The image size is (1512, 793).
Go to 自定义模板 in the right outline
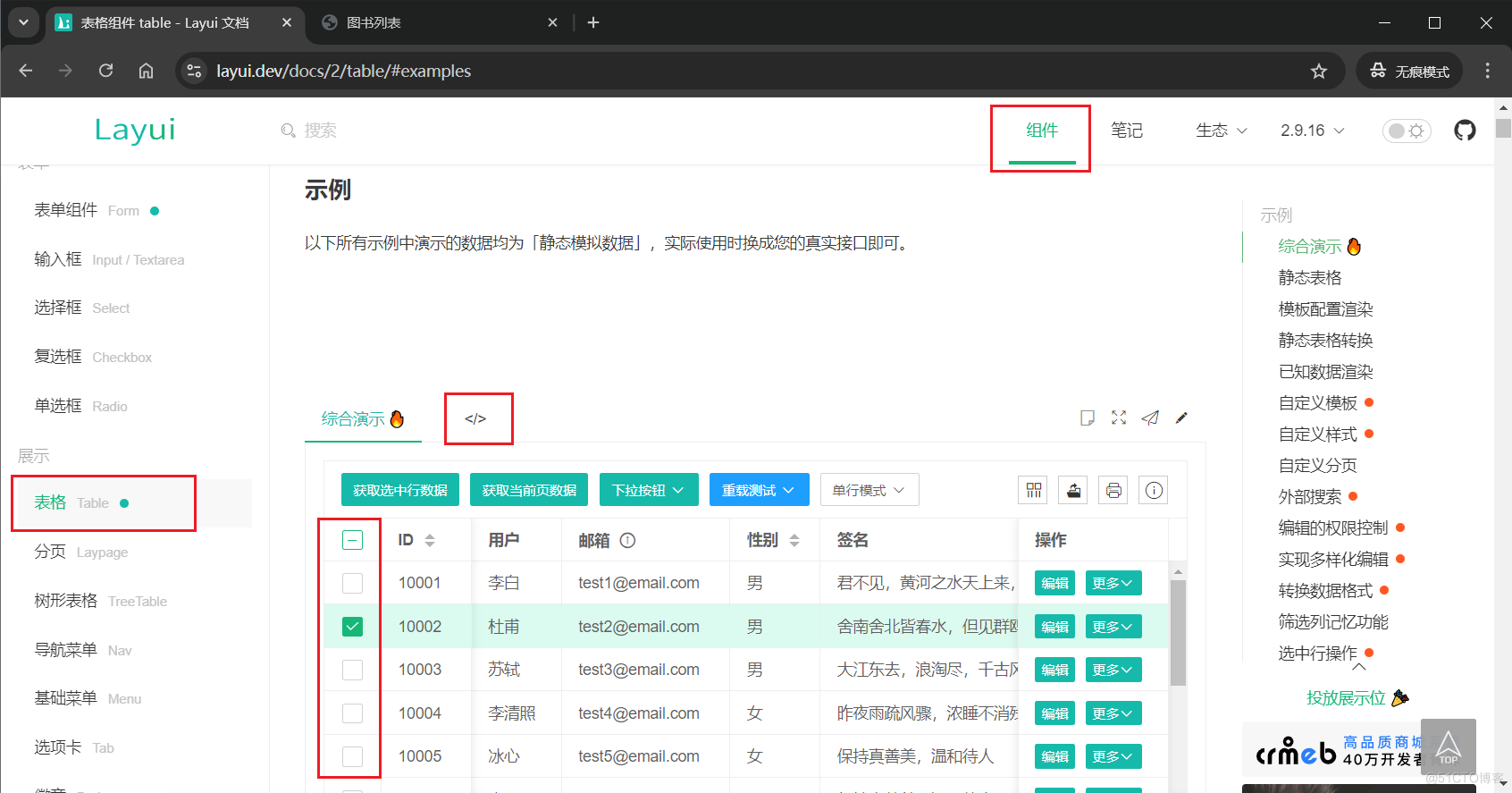pyautogui.click(x=1318, y=403)
